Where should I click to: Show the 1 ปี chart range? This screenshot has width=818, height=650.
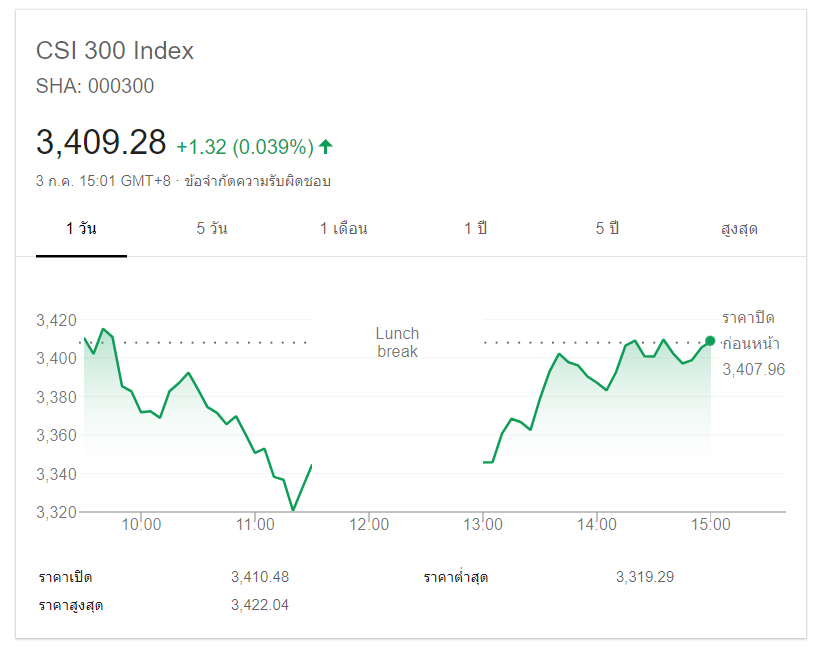(474, 229)
